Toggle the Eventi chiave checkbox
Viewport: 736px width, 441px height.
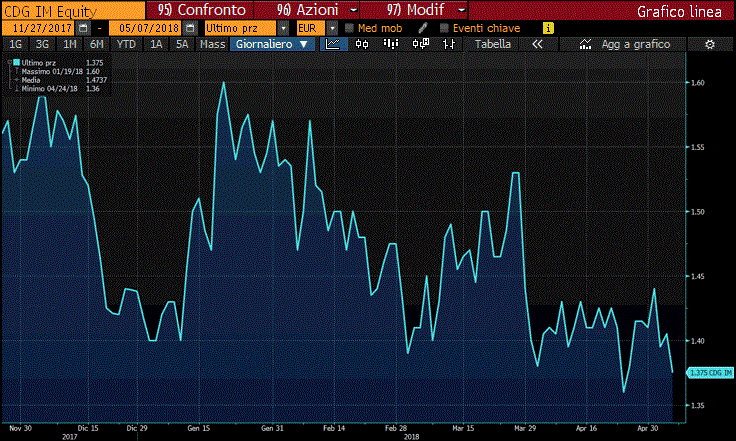(445, 28)
